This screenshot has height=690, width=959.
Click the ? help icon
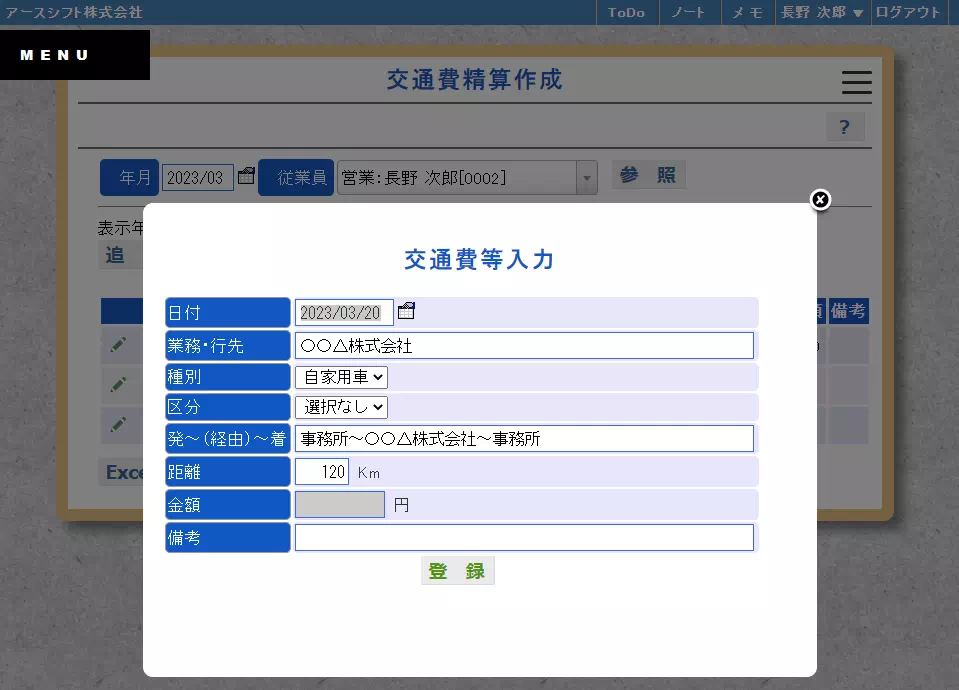coord(844,127)
